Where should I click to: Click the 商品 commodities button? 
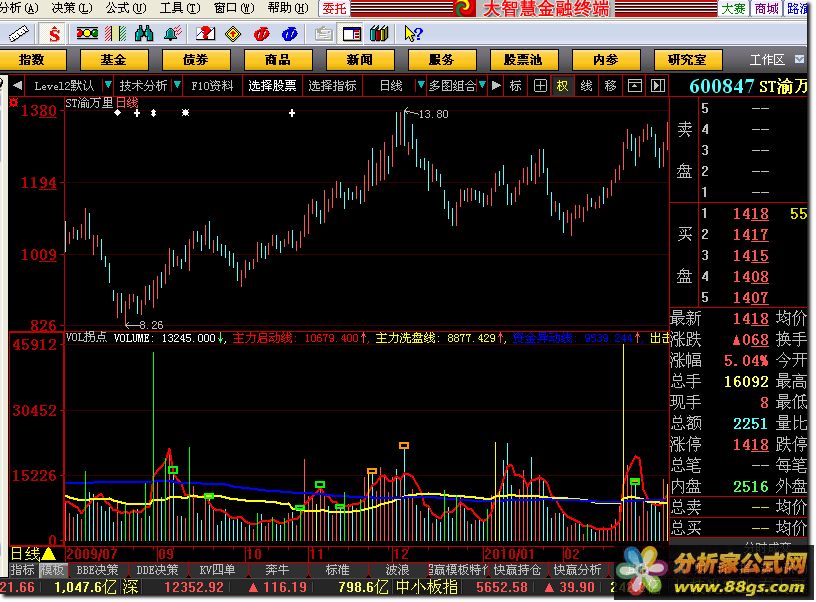278,60
